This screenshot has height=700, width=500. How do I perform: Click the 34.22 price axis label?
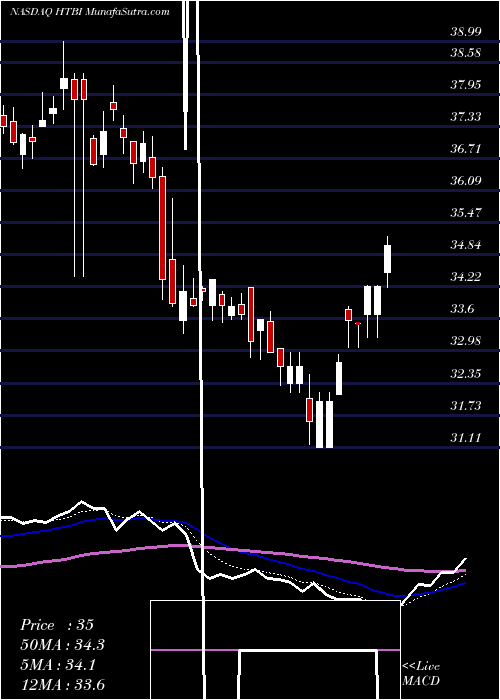[x=466, y=277]
